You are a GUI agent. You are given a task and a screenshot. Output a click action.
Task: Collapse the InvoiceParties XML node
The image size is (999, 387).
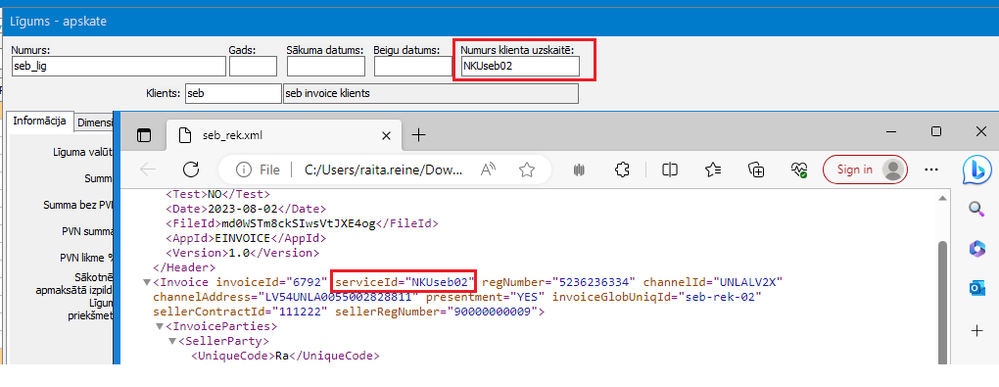(159, 326)
